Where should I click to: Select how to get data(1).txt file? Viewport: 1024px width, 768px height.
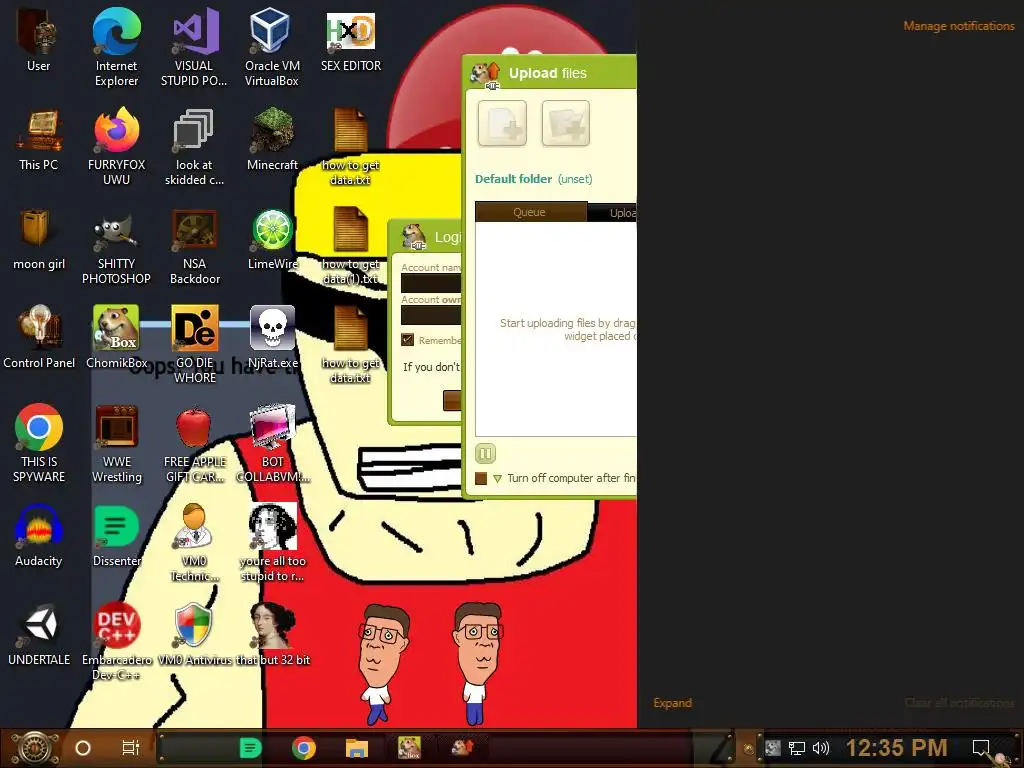[351, 246]
